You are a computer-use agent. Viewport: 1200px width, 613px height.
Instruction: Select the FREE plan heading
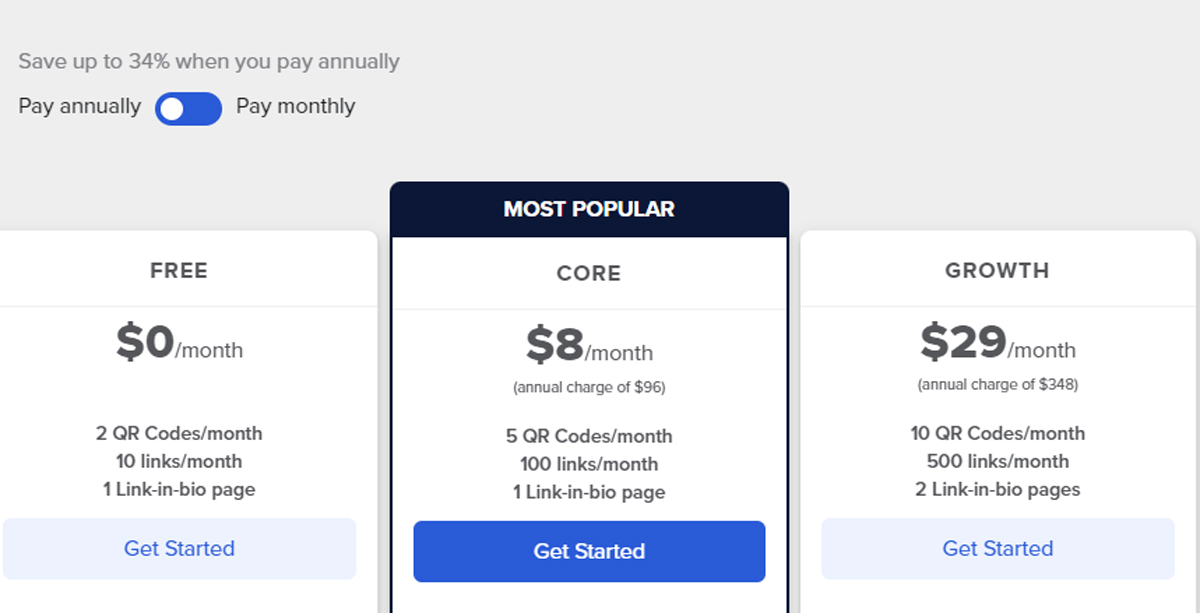[179, 270]
